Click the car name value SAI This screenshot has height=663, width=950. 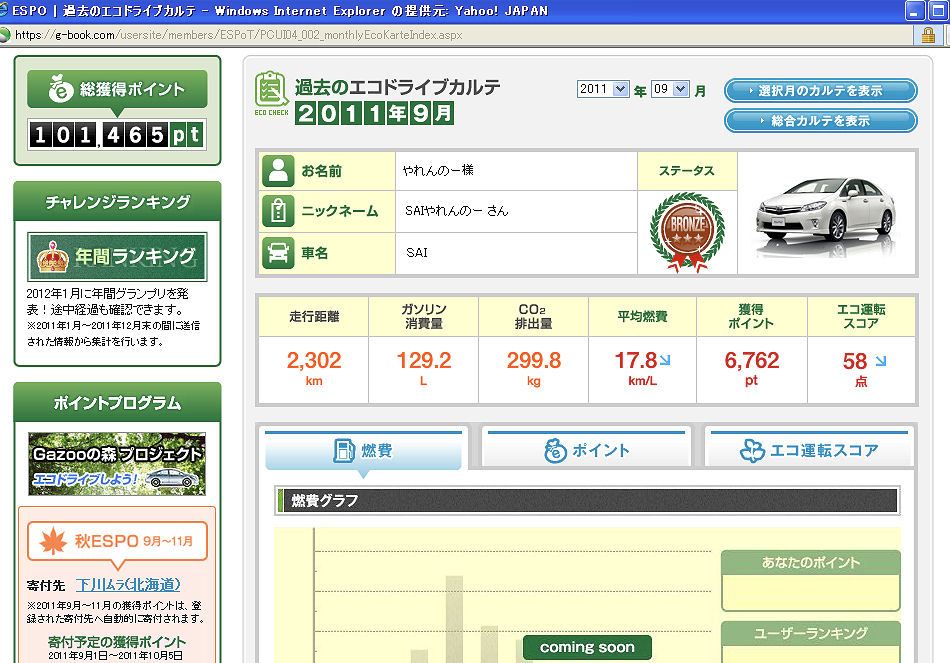pos(417,253)
